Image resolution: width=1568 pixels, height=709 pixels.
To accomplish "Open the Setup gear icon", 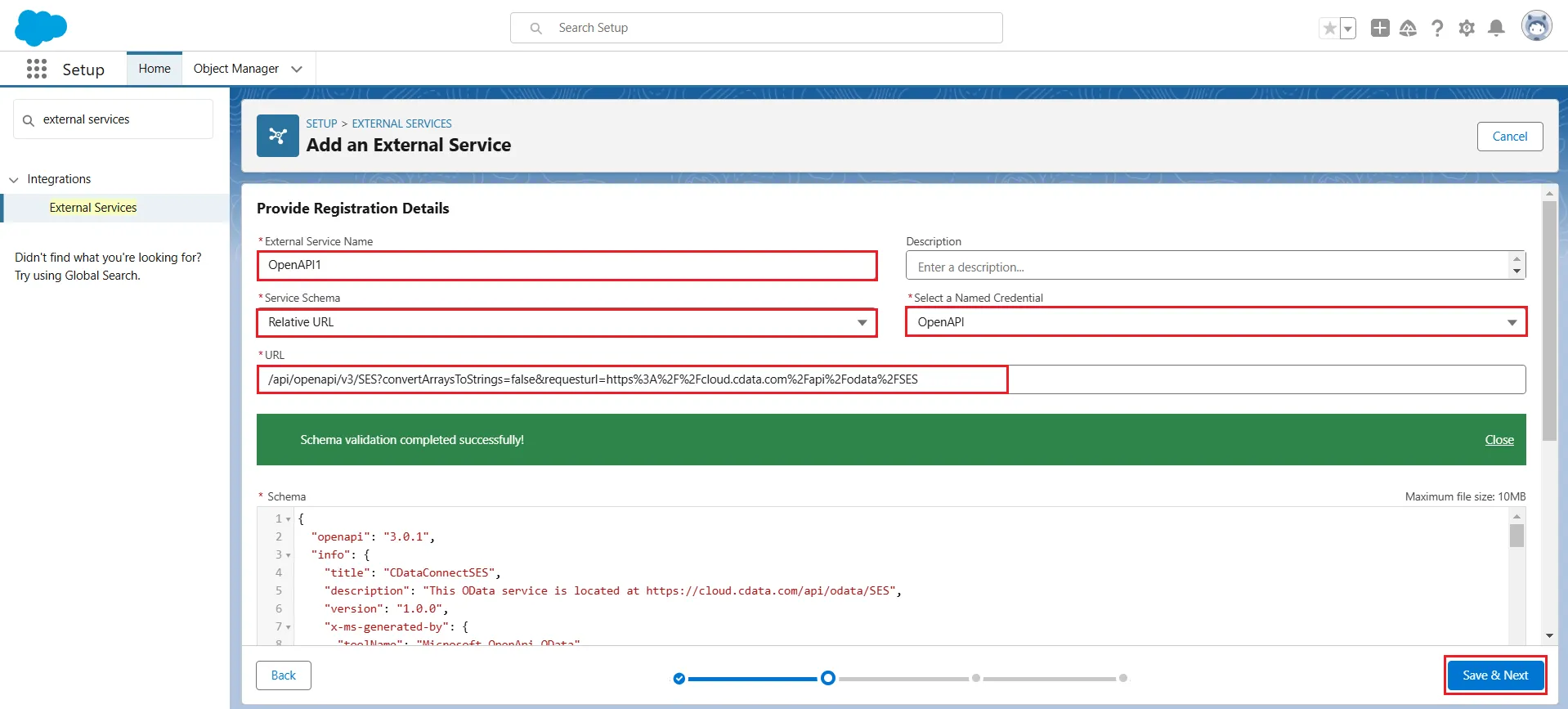I will (1467, 29).
